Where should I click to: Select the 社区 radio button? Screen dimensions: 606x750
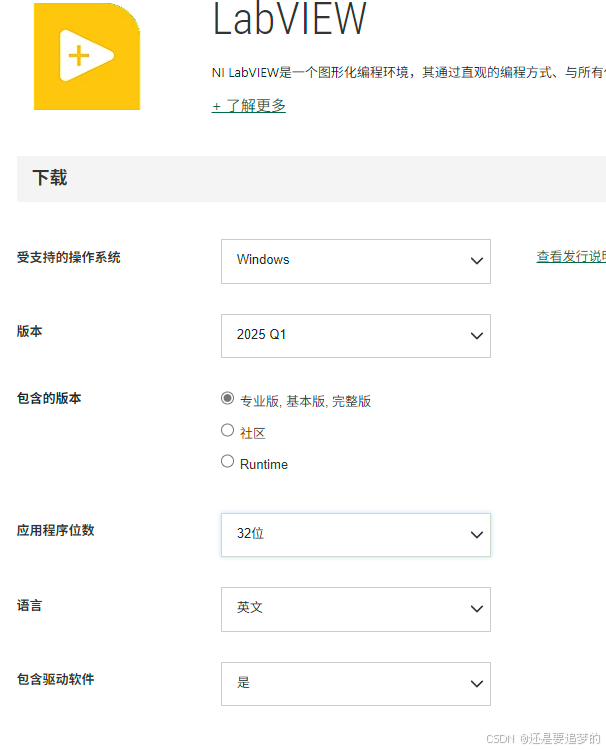pos(227,430)
